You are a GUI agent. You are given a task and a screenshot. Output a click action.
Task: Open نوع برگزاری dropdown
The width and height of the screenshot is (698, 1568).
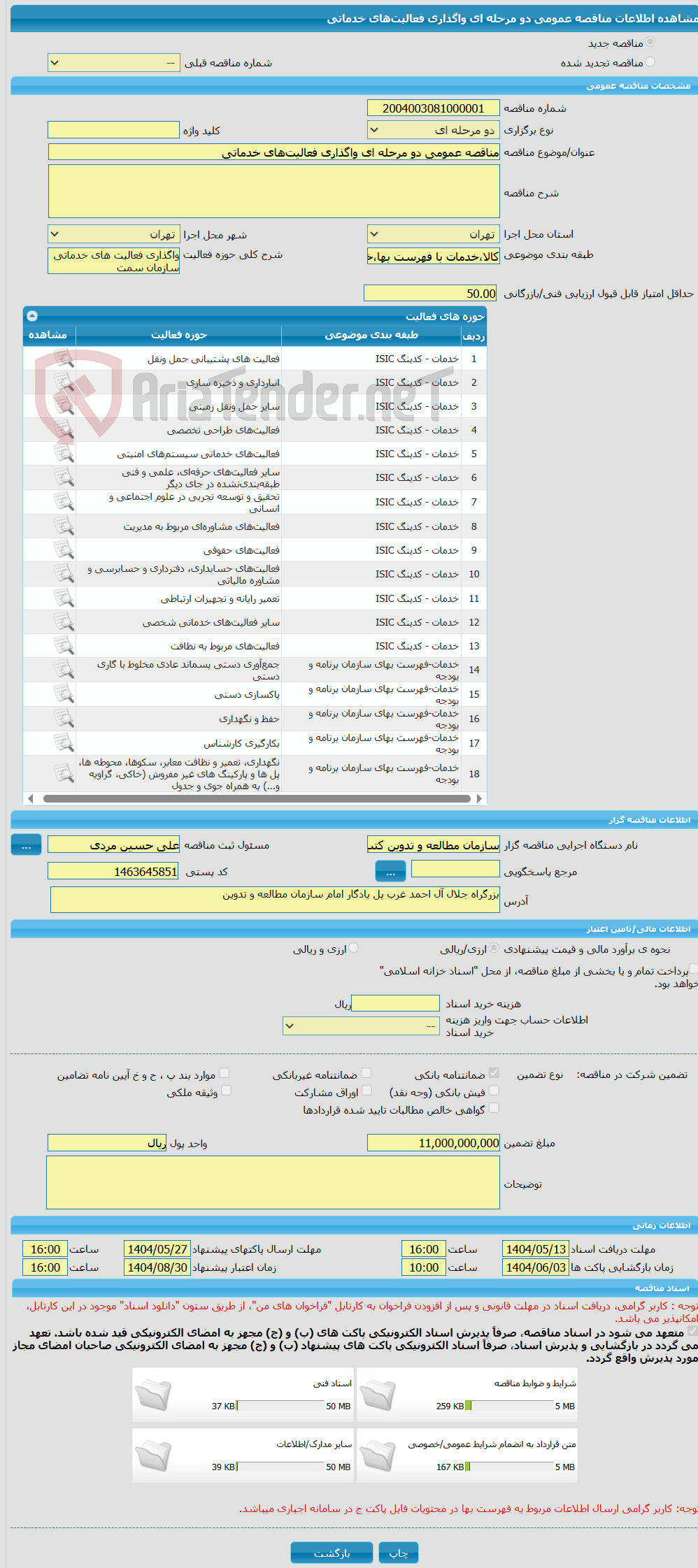coord(434,130)
